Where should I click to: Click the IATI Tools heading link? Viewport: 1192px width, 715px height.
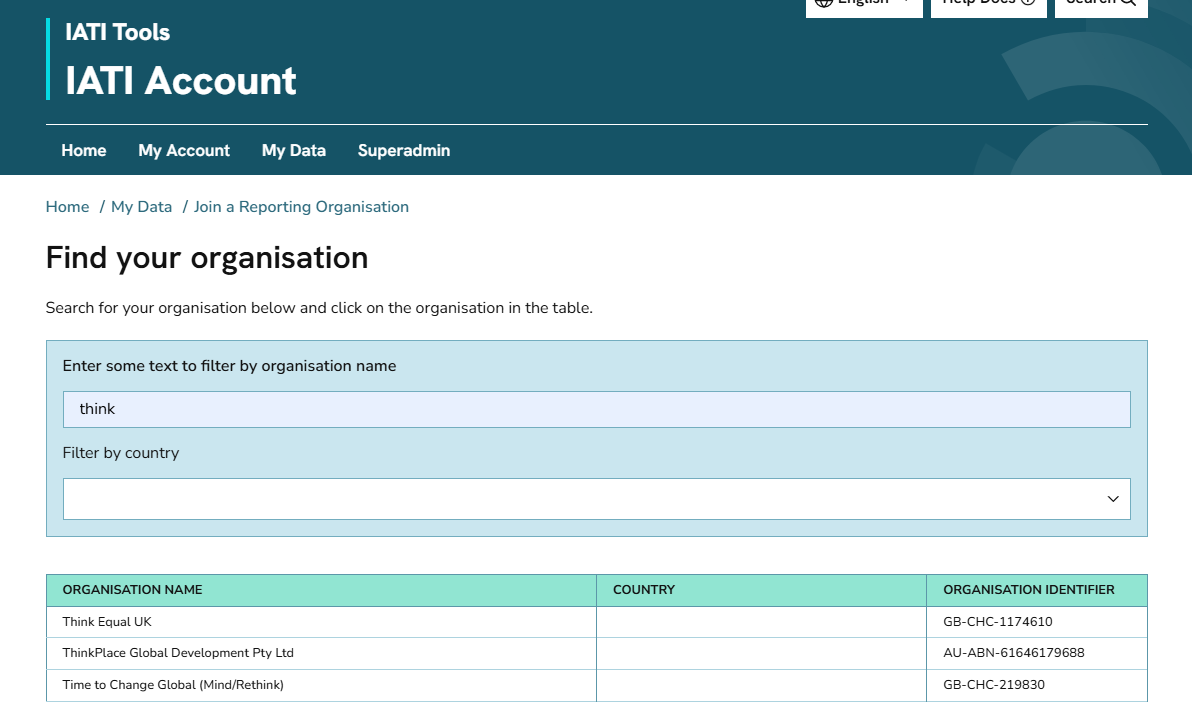point(117,32)
